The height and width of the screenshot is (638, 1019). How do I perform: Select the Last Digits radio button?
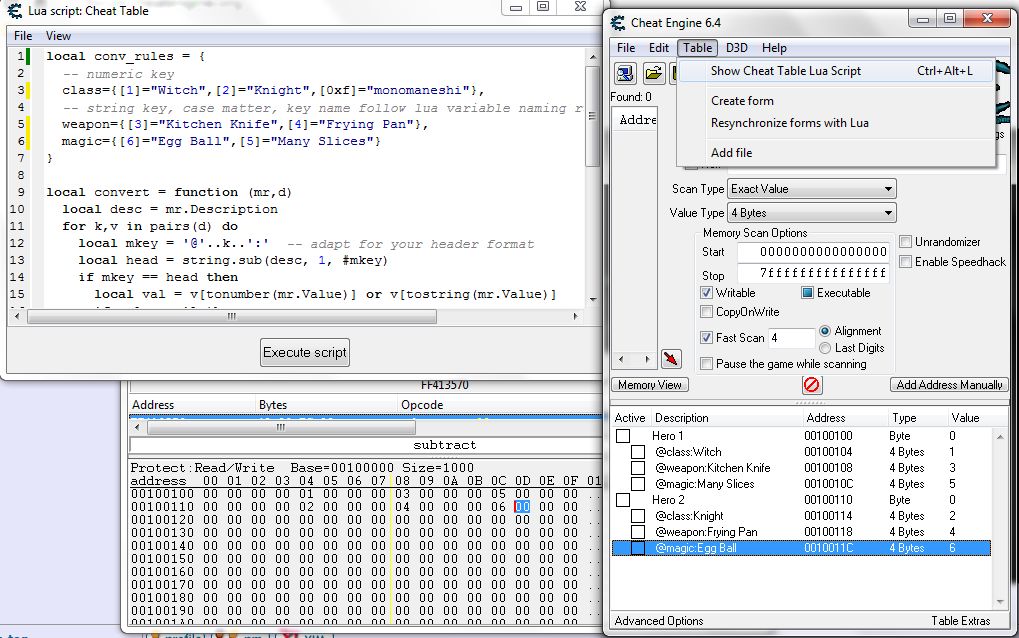826,348
